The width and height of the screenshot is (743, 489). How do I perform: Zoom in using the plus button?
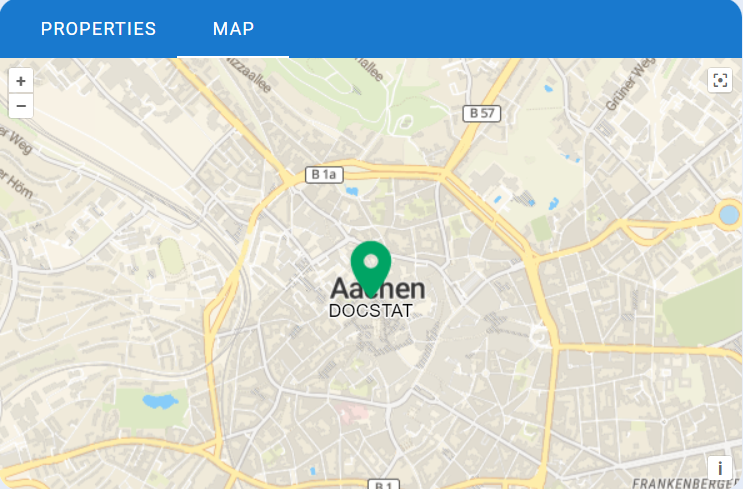21,81
